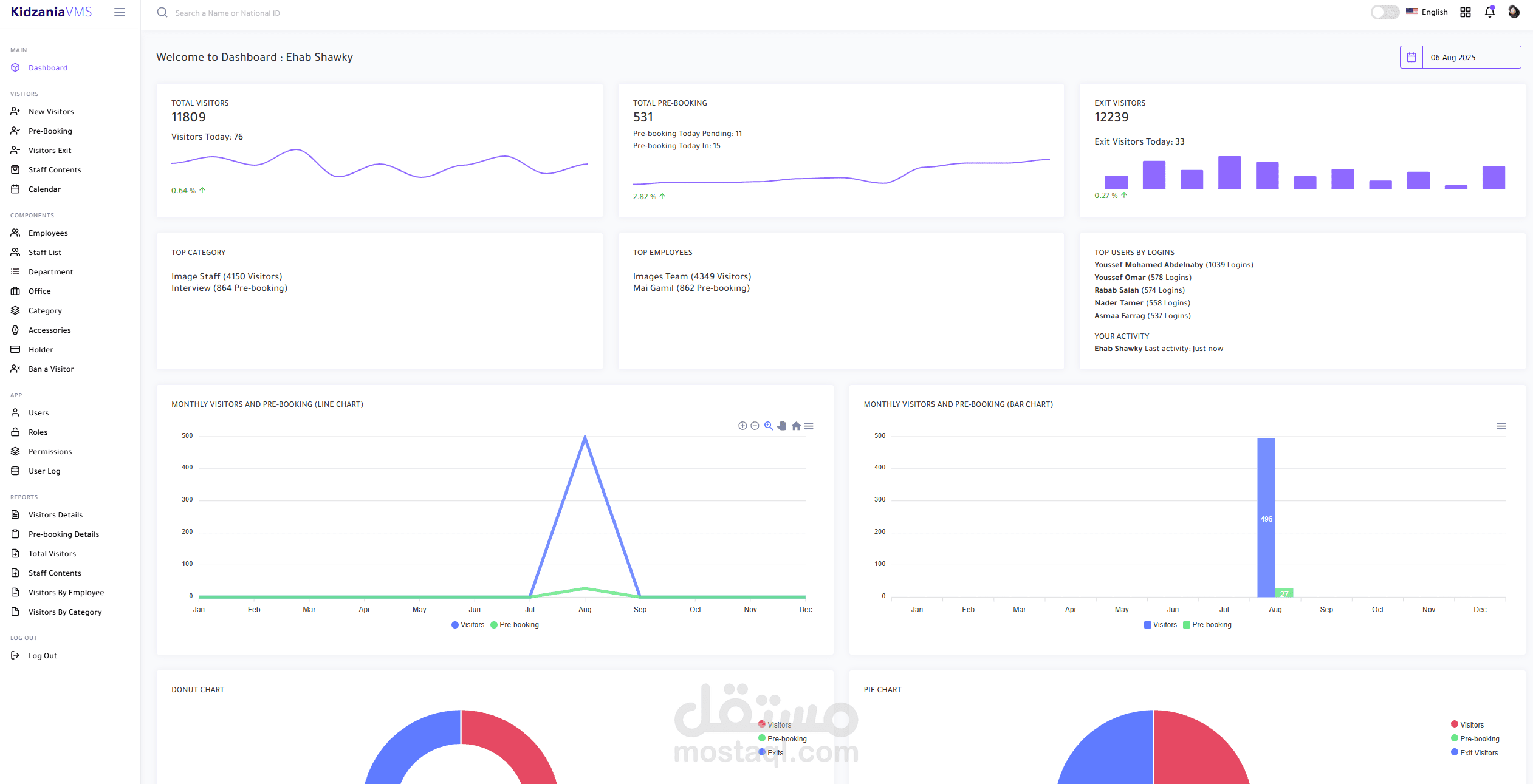Click the 496 August visitors bar

point(1266,517)
